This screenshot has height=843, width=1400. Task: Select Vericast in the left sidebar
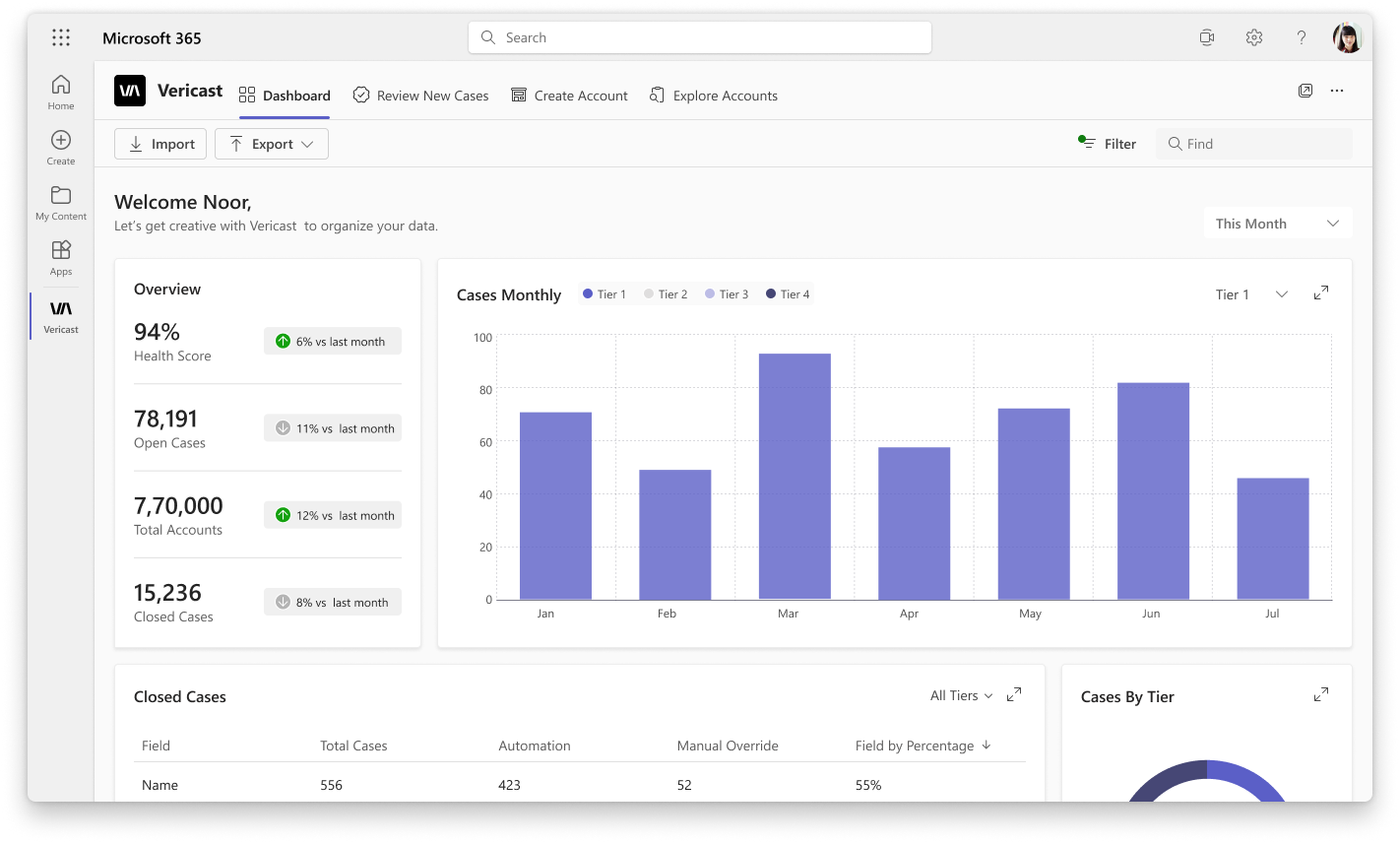61,316
